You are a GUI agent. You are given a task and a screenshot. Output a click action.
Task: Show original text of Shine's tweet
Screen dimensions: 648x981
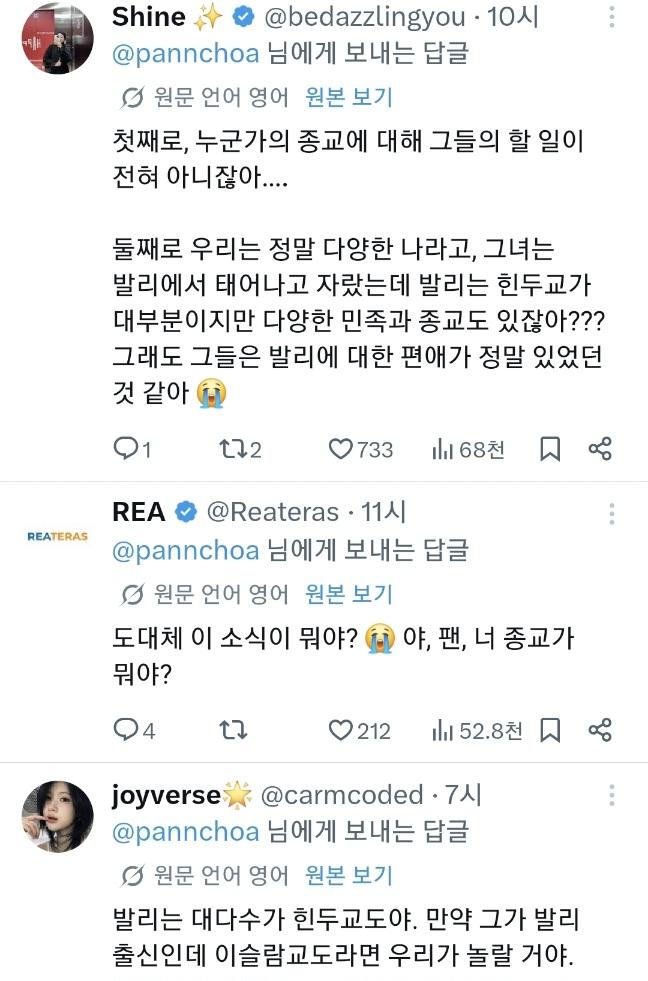coord(348,98)
